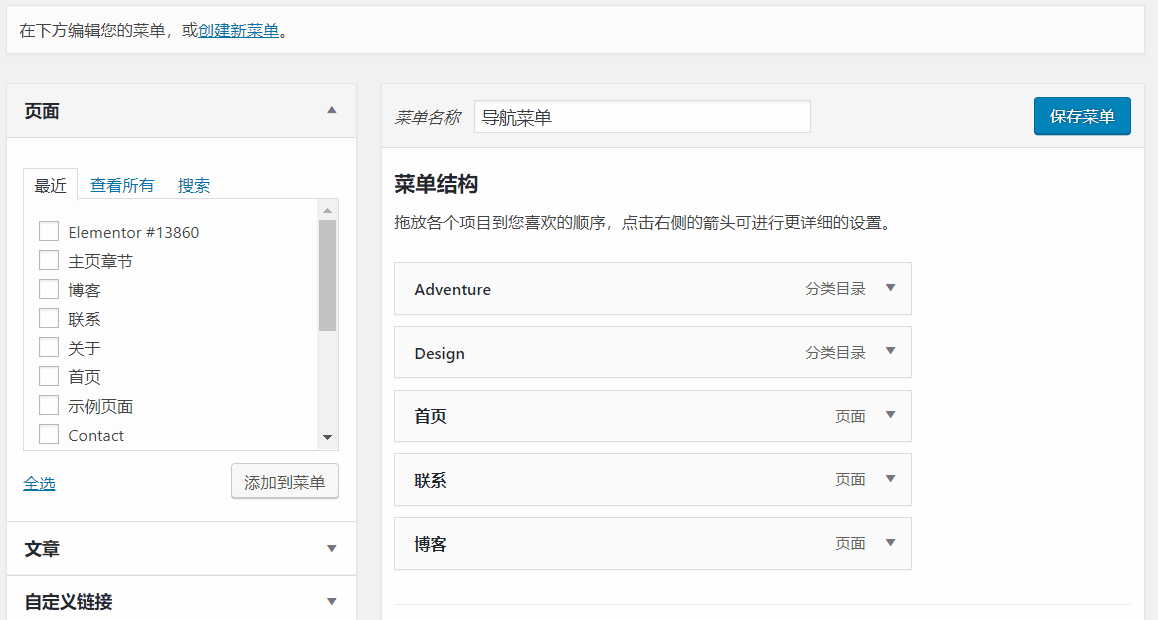
Task: Collapse the 页面 panel
Action: tap(331, 111)
